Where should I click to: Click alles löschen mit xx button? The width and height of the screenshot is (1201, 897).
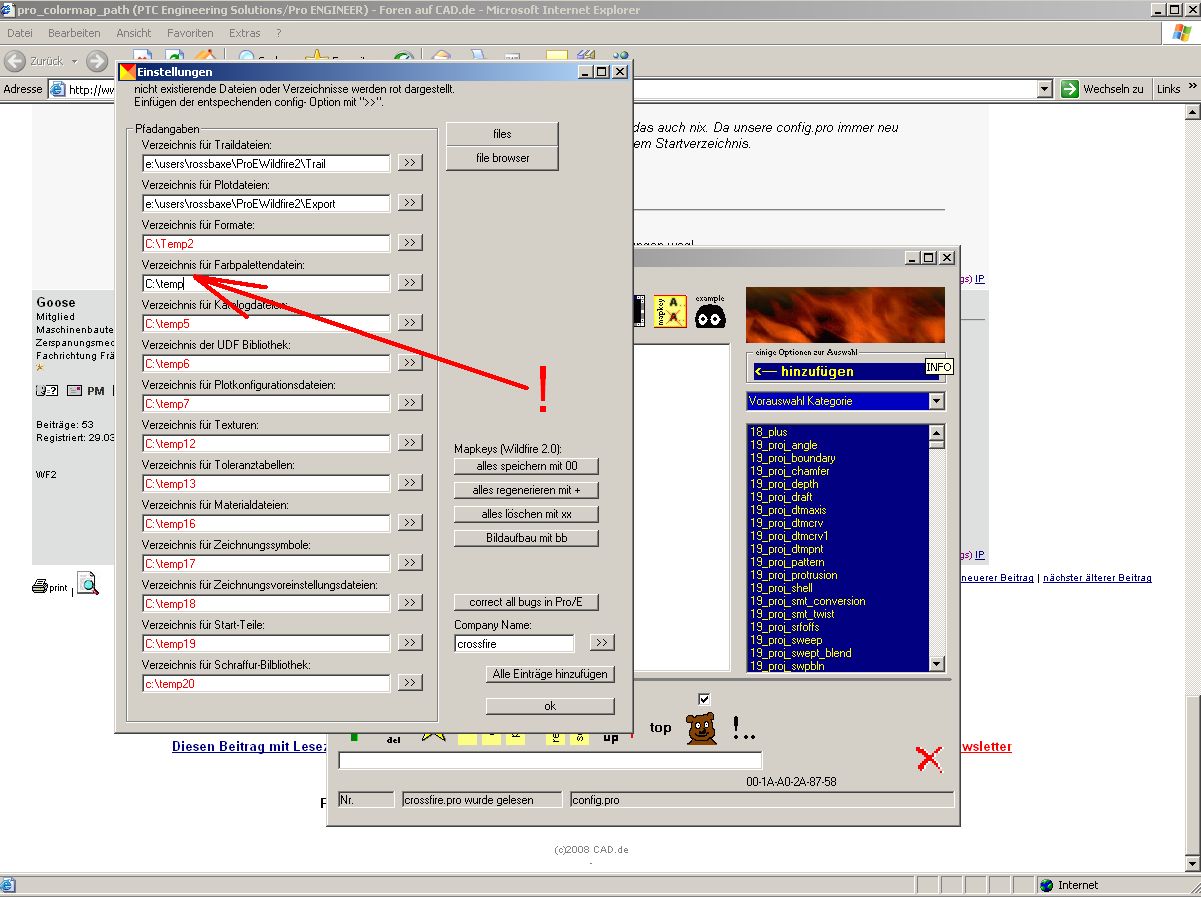coord(527,514)
